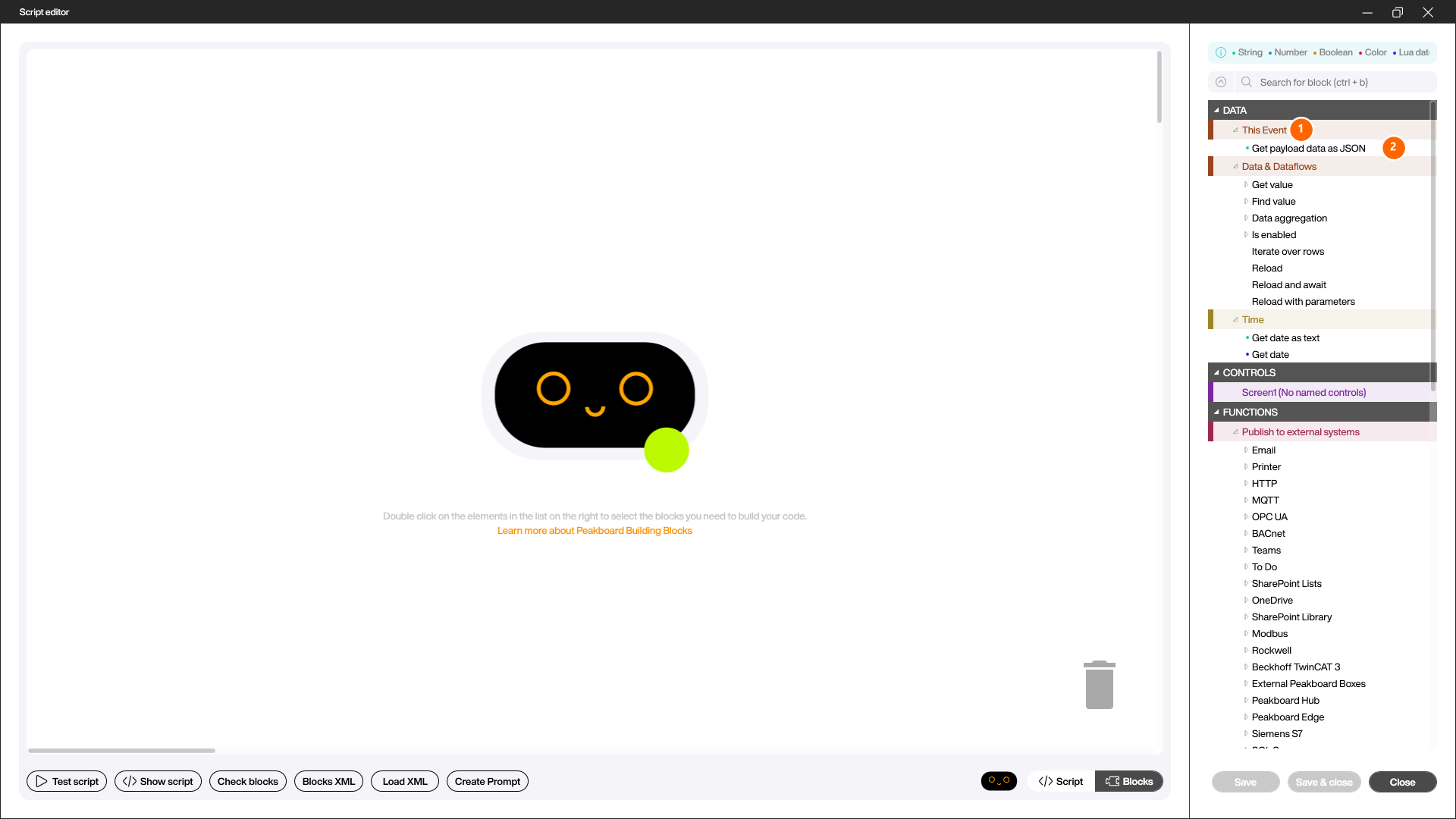This screenshot has width=1456, height=819.
Task: Collapse the Time group
Action: (x=1235, y=320)
